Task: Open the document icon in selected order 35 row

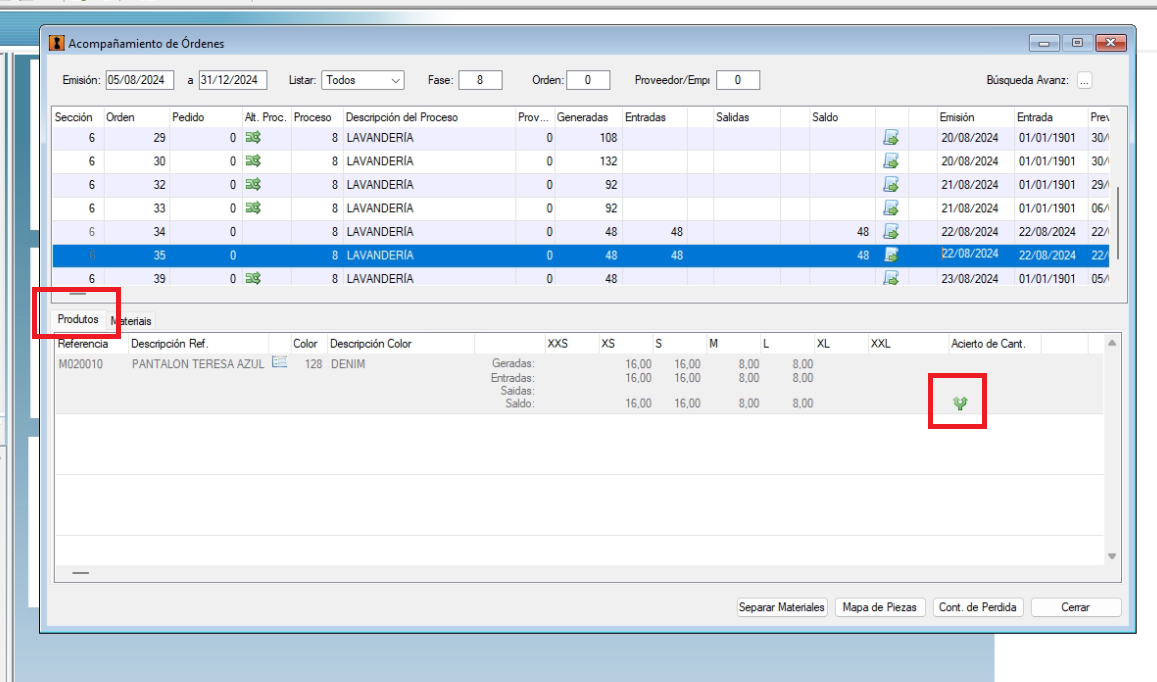Action: (891, 255)
